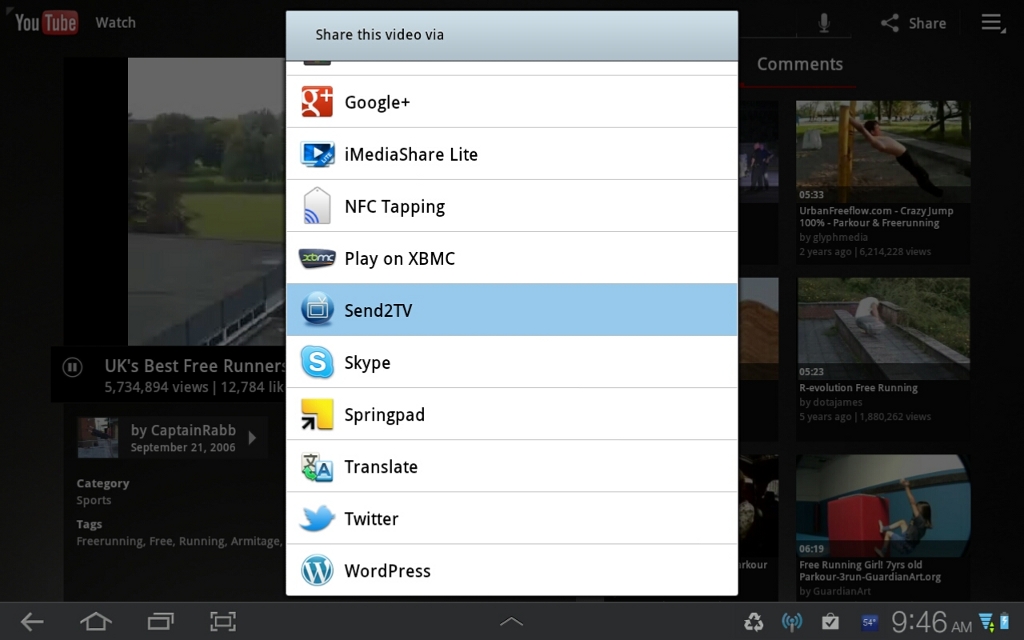Open UrbanFreeflow Crazy Jump video thumbnail
Viewport: 1024px width, 640px height.
click(883, 152)
